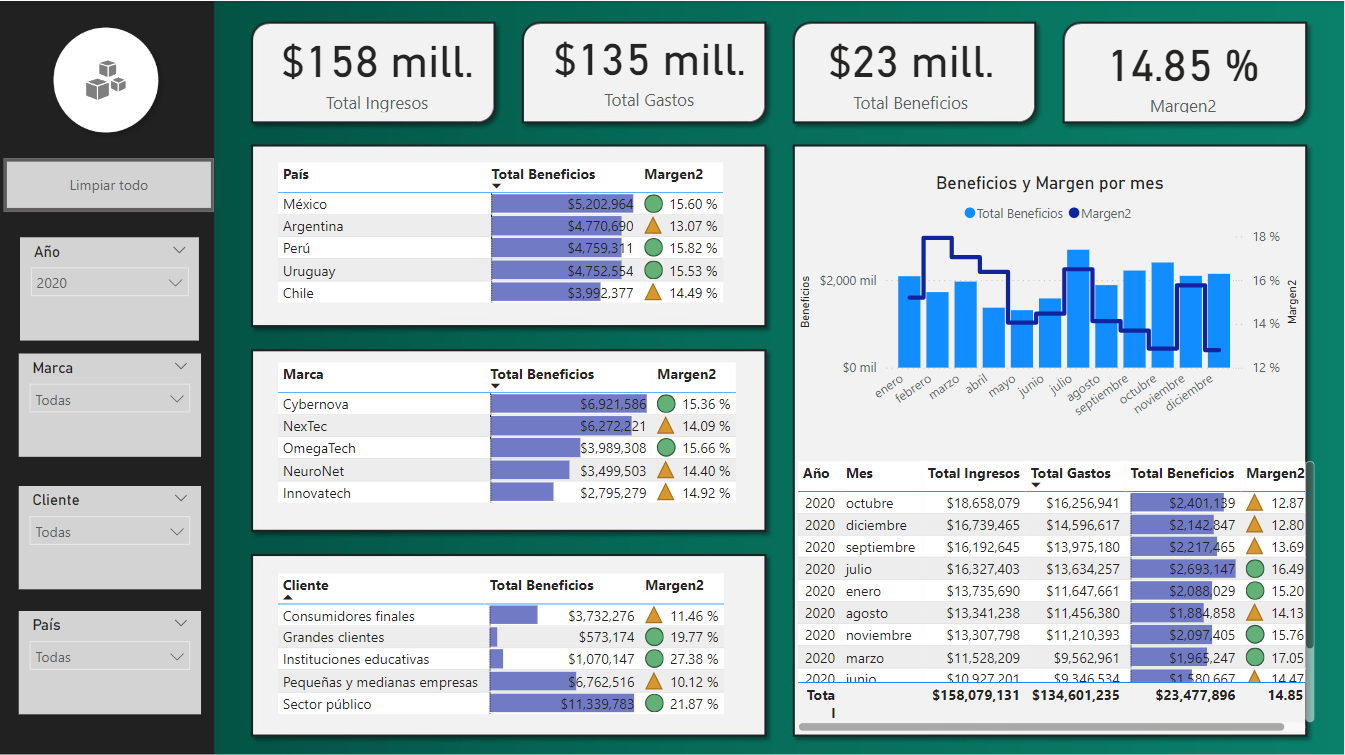The height and width of the screenshot is (755, 1345).
Task: Click the green circle indicator beside Cybernova
Action: [666, 404]
